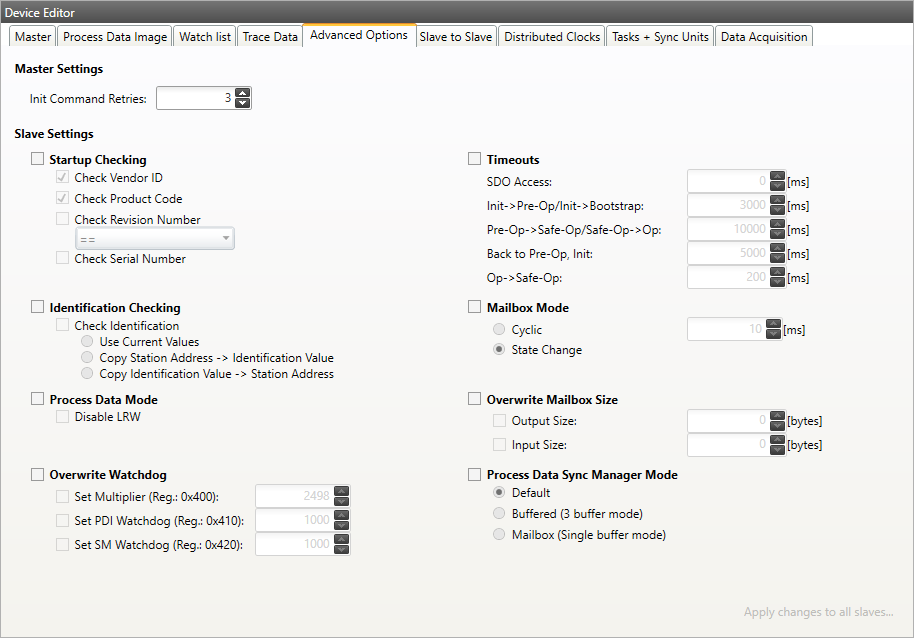The image size is (914, 638).
Task: Enable the Timeouts setting group
Action: pyautogui.click(x=474, y=158)
